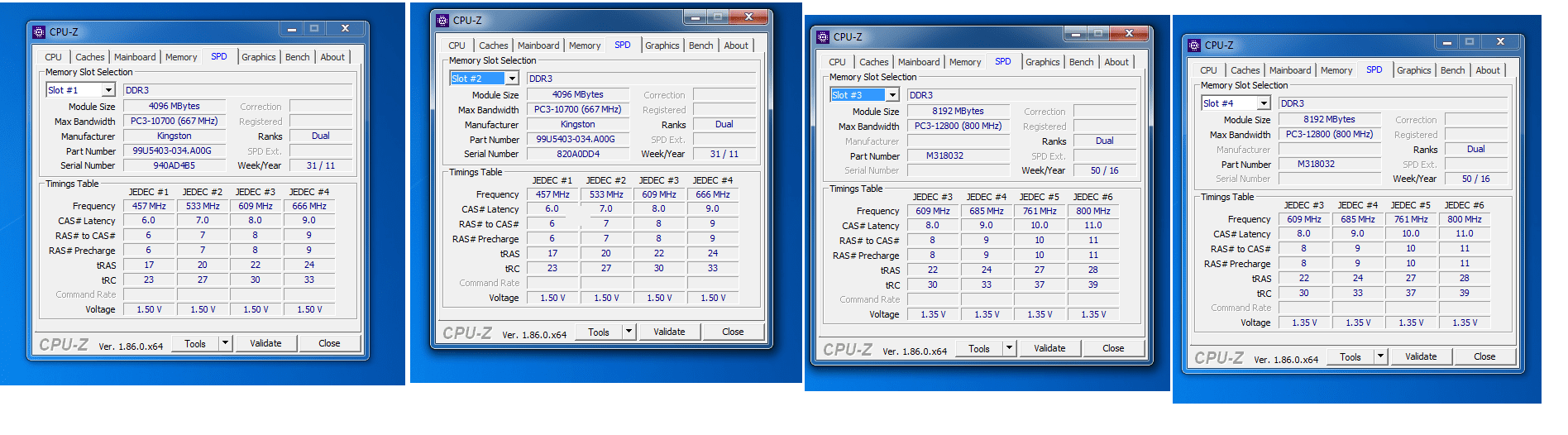Select SPD tab in Slot #4 window
Viewport: 1568px width, 435px height.
click(1374, 69)
